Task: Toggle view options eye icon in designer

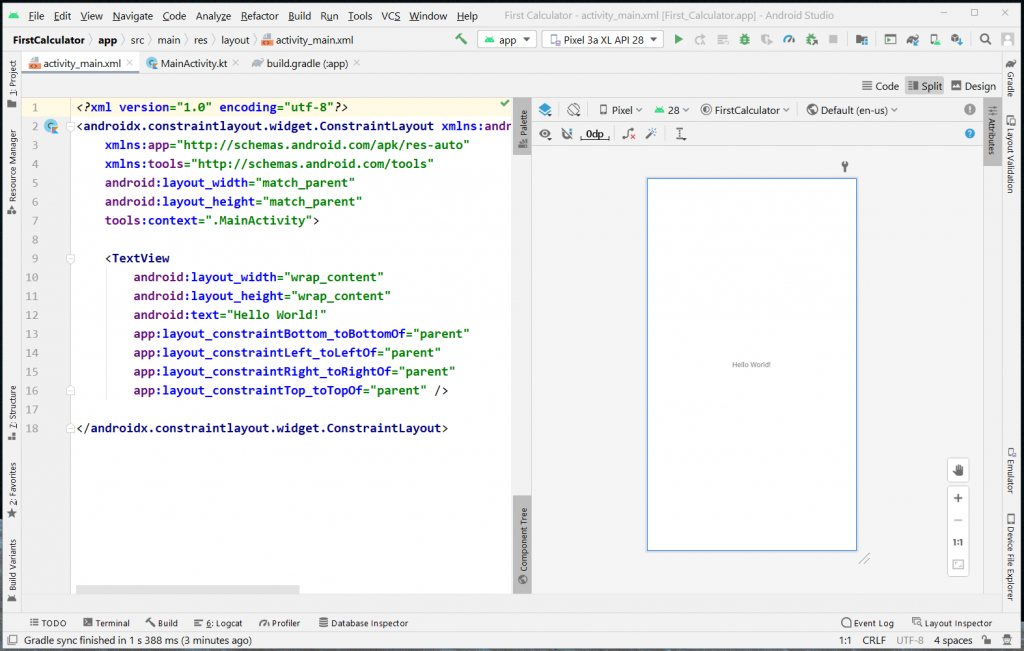Action: click(x=545, y=134)
